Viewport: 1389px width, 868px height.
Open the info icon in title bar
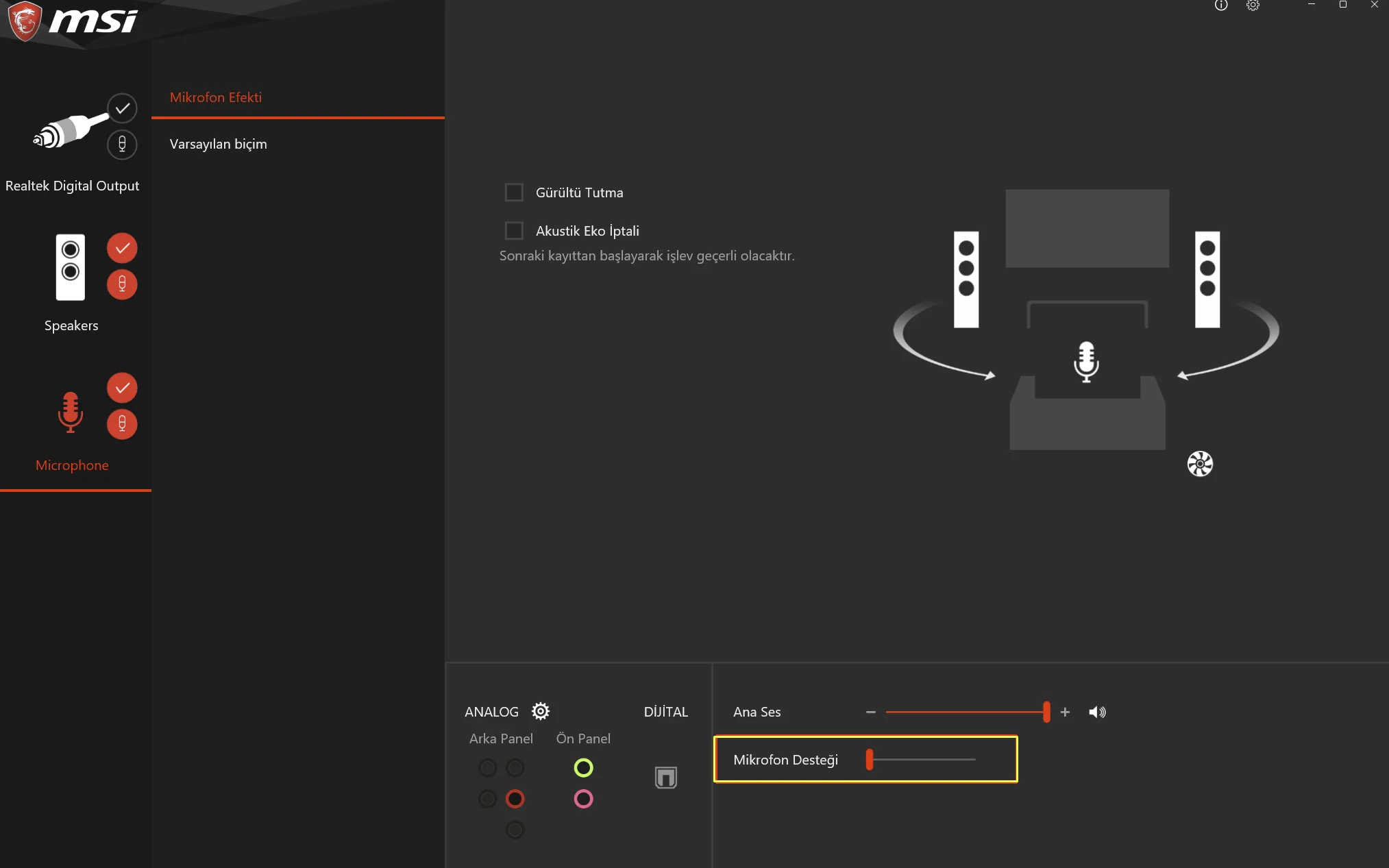point(1220,5)
